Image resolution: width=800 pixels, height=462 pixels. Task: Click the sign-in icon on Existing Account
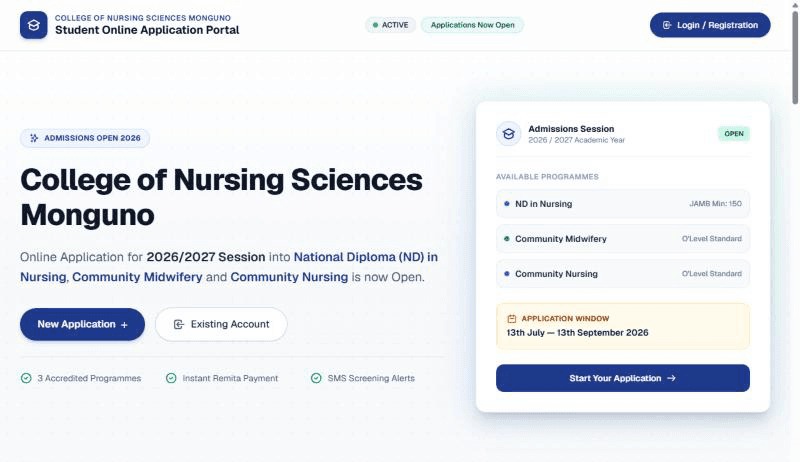click(x=179, y=324)
